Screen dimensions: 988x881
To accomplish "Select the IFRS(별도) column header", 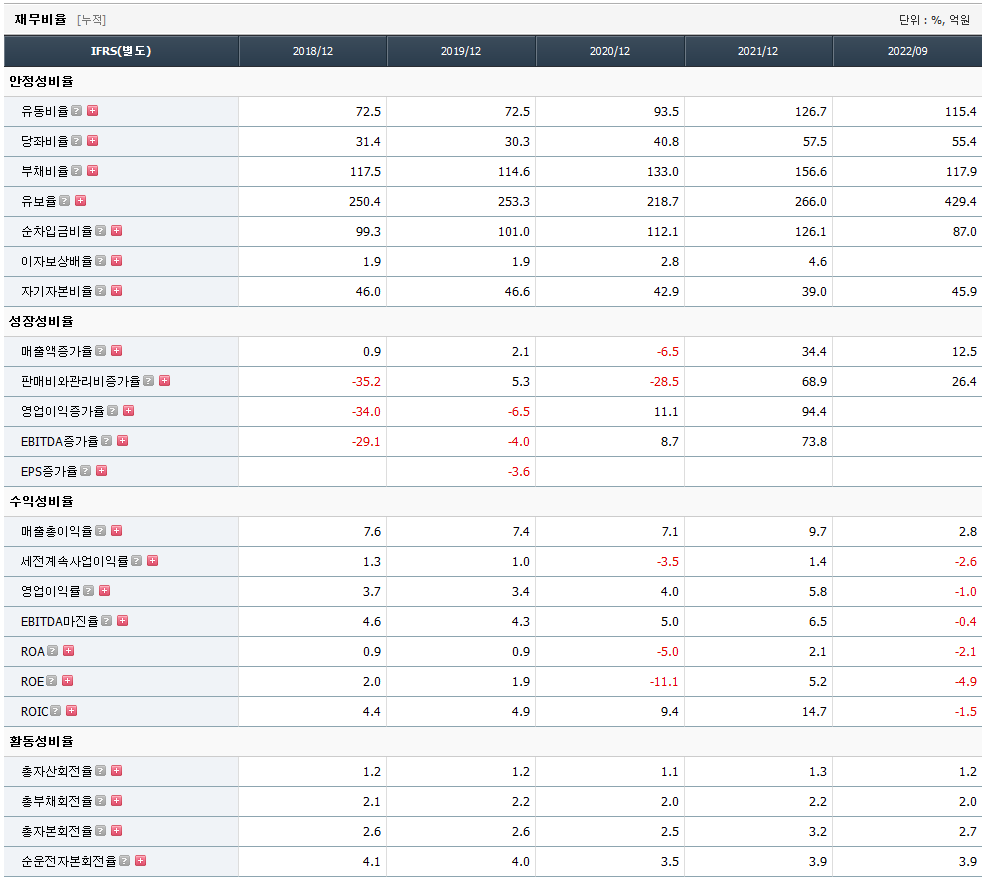I will [x=121, y=51].
